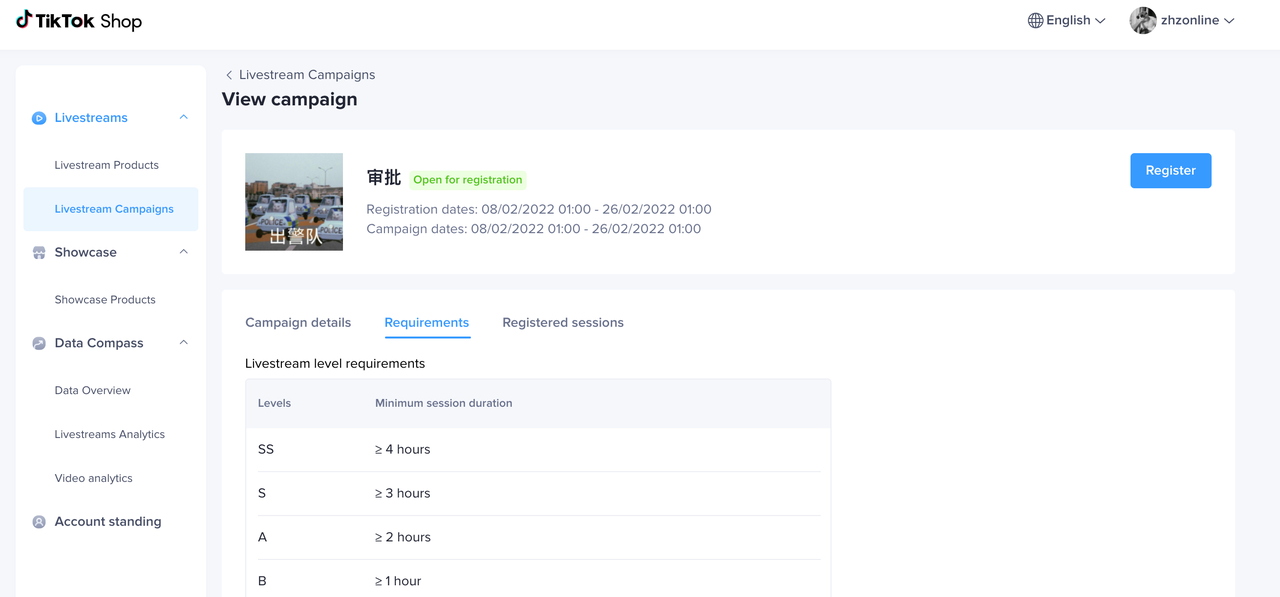Viewport: 1280px width, 597px height.
Task: Open the English language dropdown
Action: [x=1067, y=20]
